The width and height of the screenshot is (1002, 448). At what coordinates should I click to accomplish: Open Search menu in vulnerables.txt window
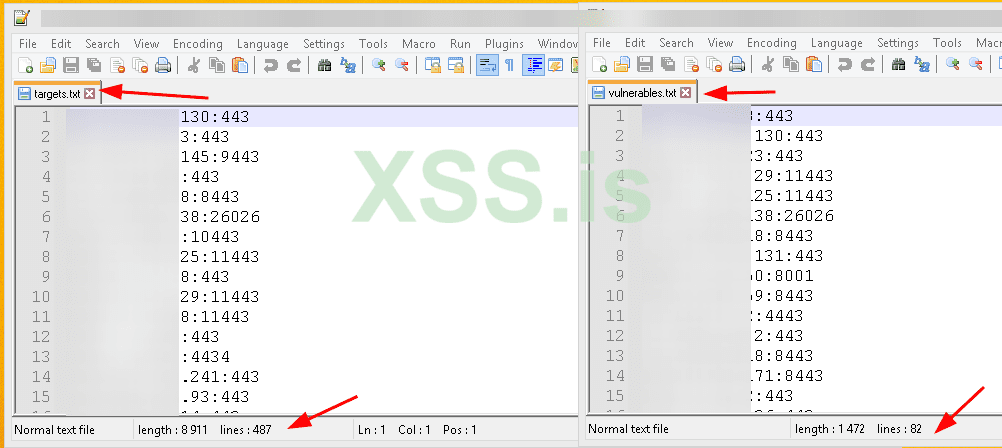676,43
